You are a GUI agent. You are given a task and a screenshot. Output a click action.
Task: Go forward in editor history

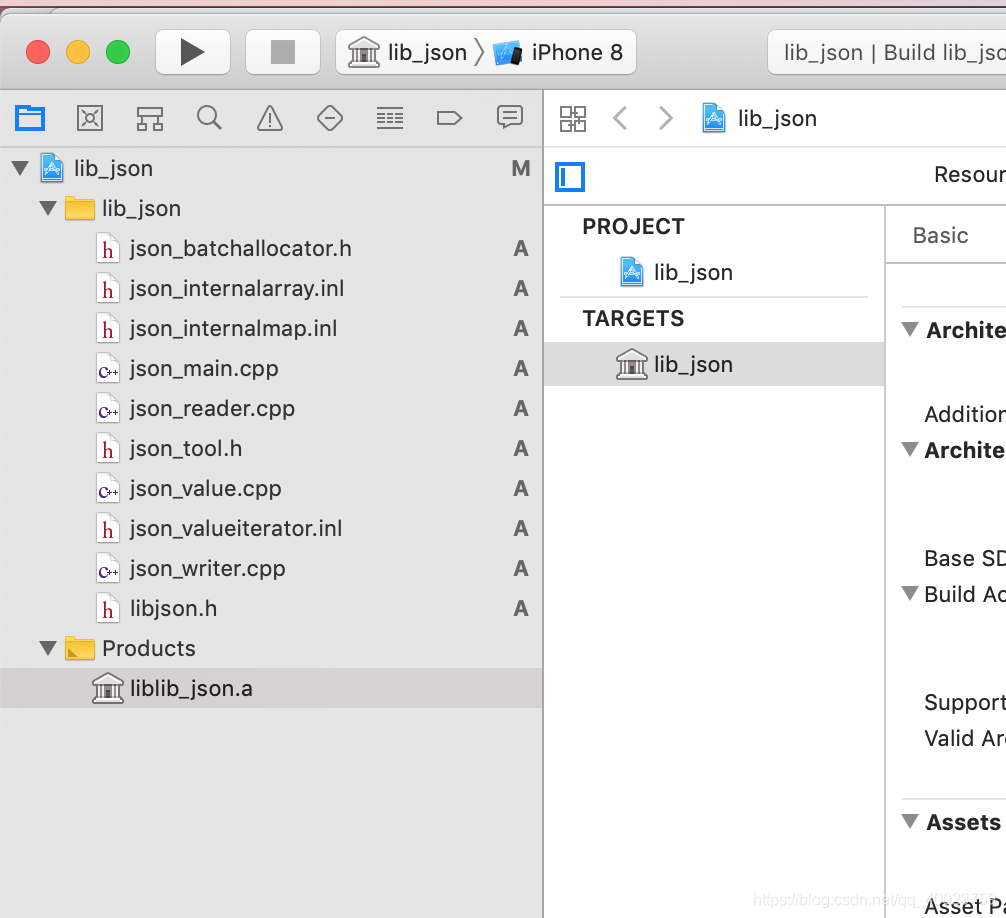(x=666, y=118)
